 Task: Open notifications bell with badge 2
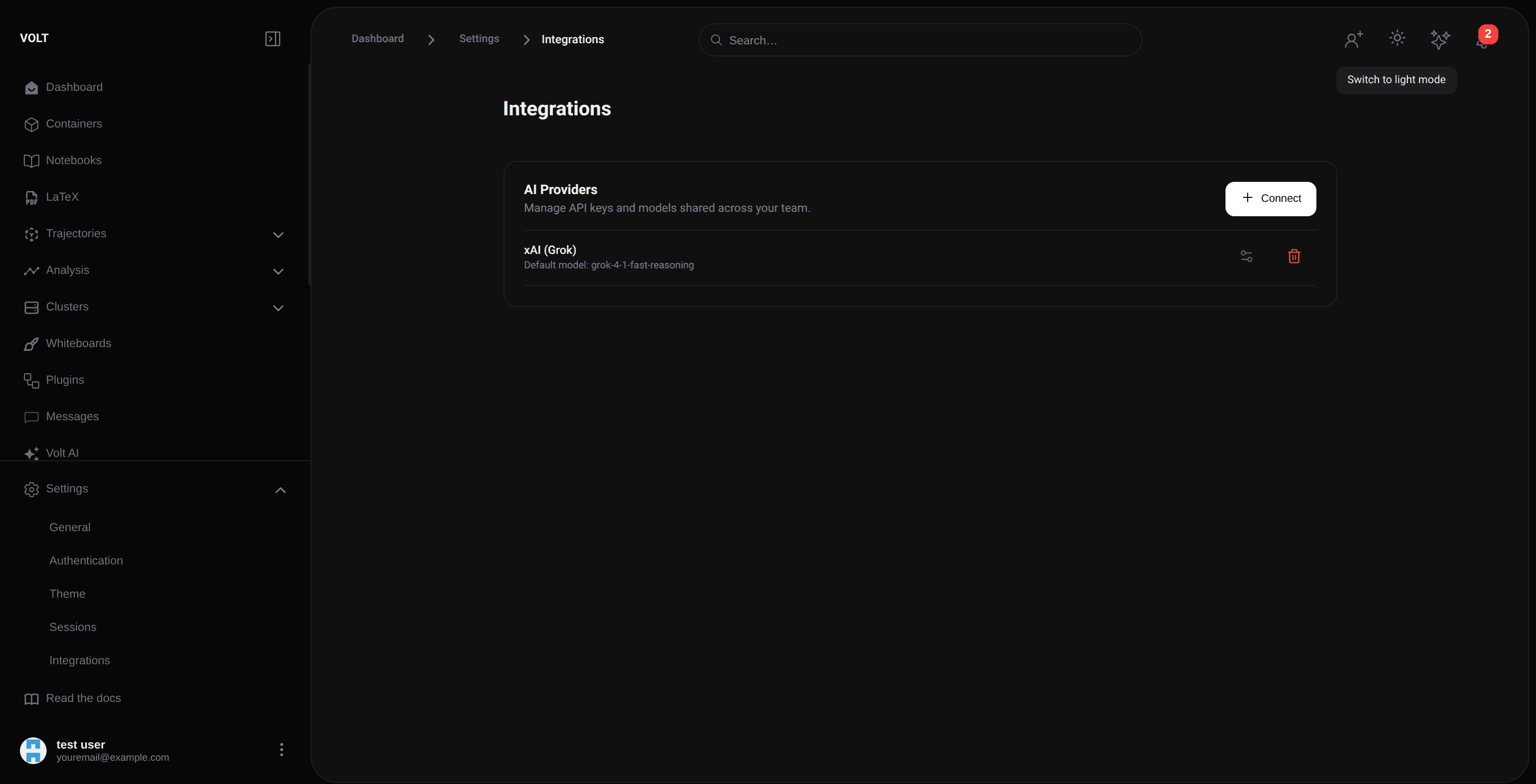[1482, 40]
